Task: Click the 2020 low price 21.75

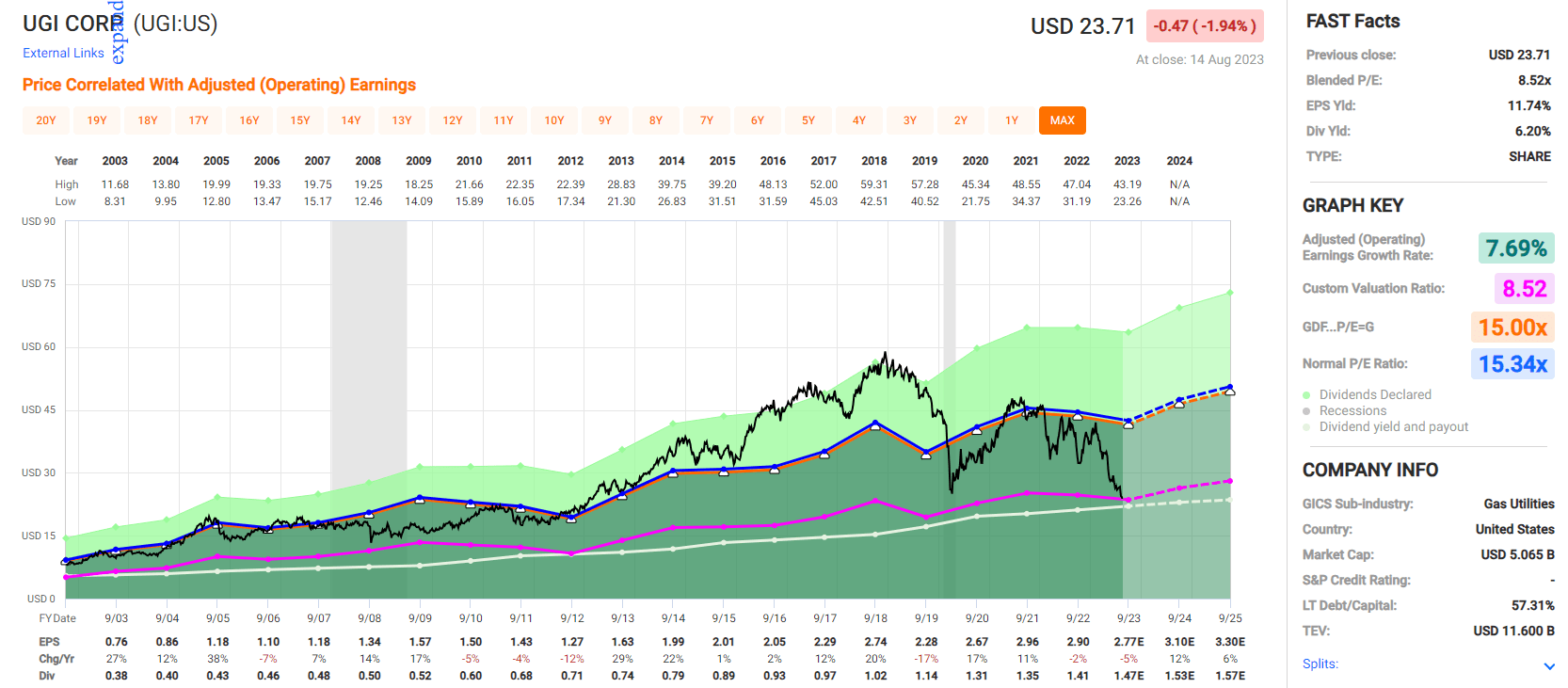Action: pyautogui.click(x=976, y=201)
